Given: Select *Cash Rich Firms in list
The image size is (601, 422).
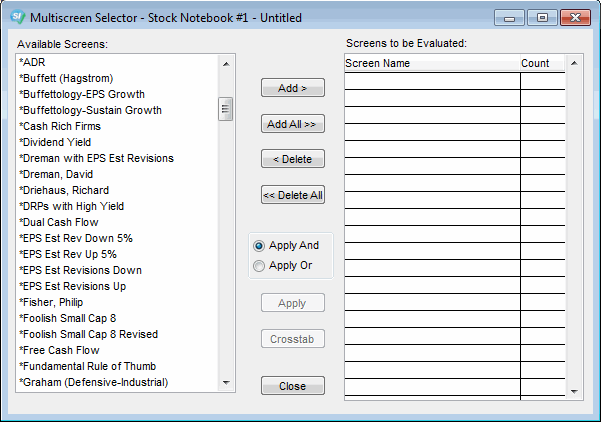Looking at the screenshot, I should tap(60, 126).
